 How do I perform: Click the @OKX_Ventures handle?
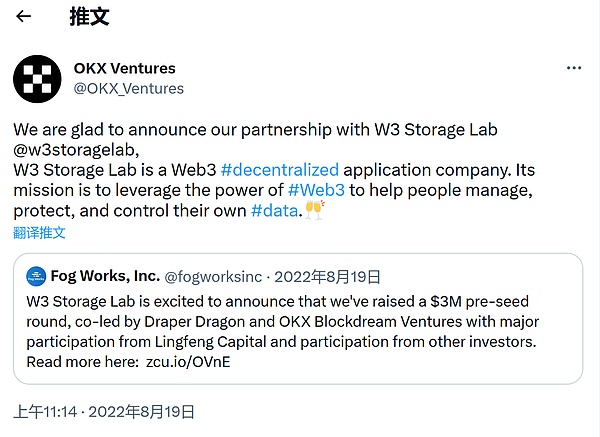[x=128, y=88]
